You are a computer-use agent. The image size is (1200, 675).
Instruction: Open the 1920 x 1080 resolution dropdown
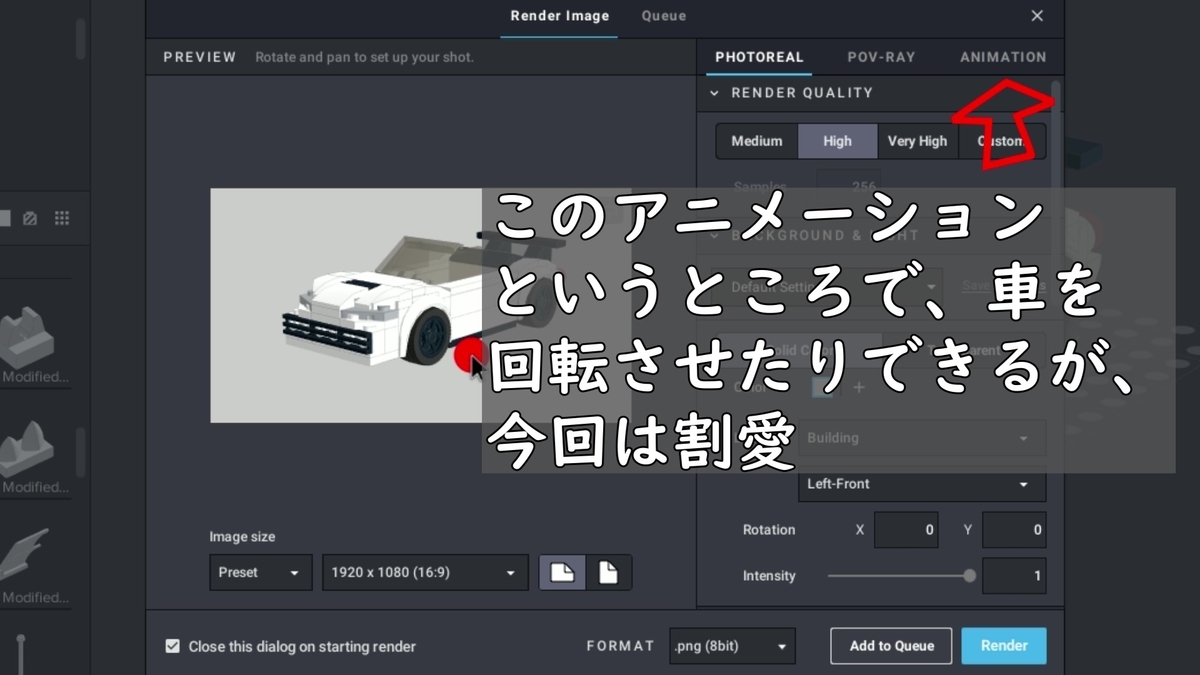(x=425, y=573)
